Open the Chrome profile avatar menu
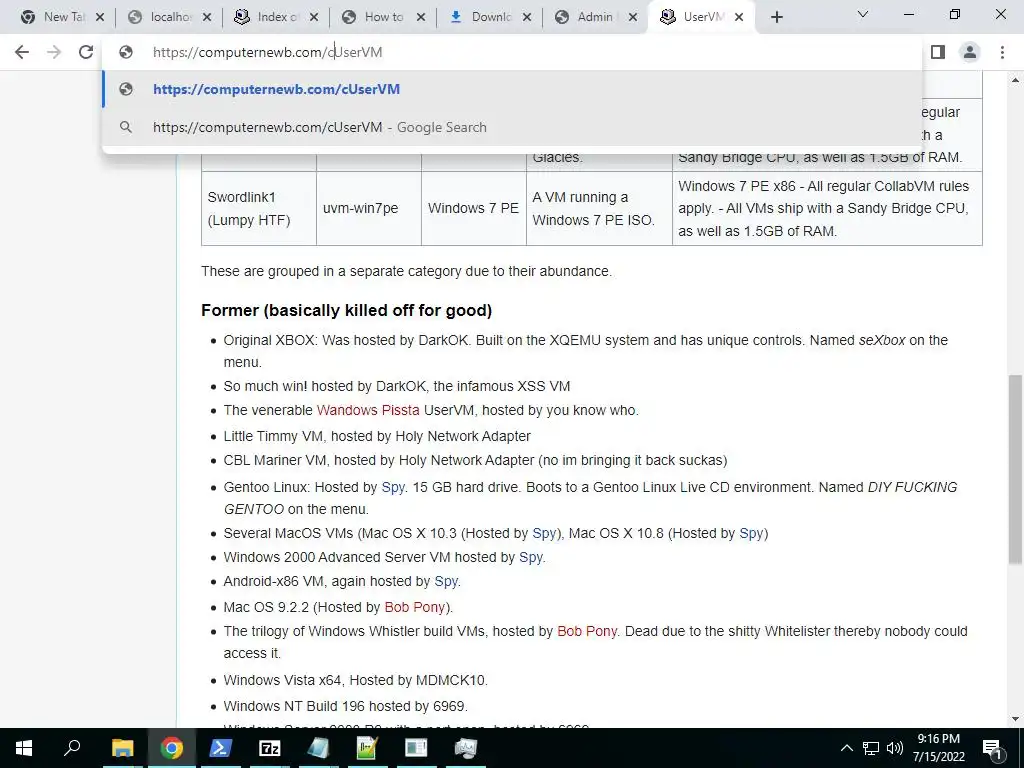1024x768 pixels. click(970, 52)
